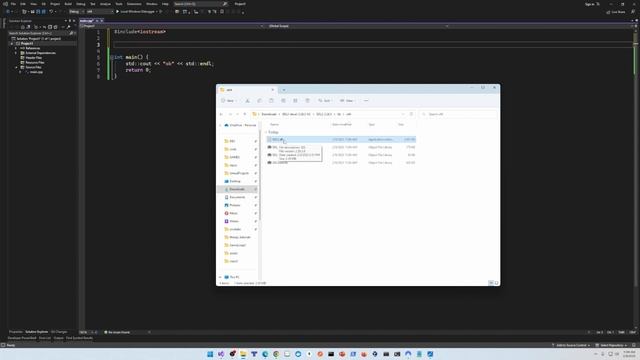Add a new tab in File Explorer
The image size is (640, 360).
(x=284, y=90)
